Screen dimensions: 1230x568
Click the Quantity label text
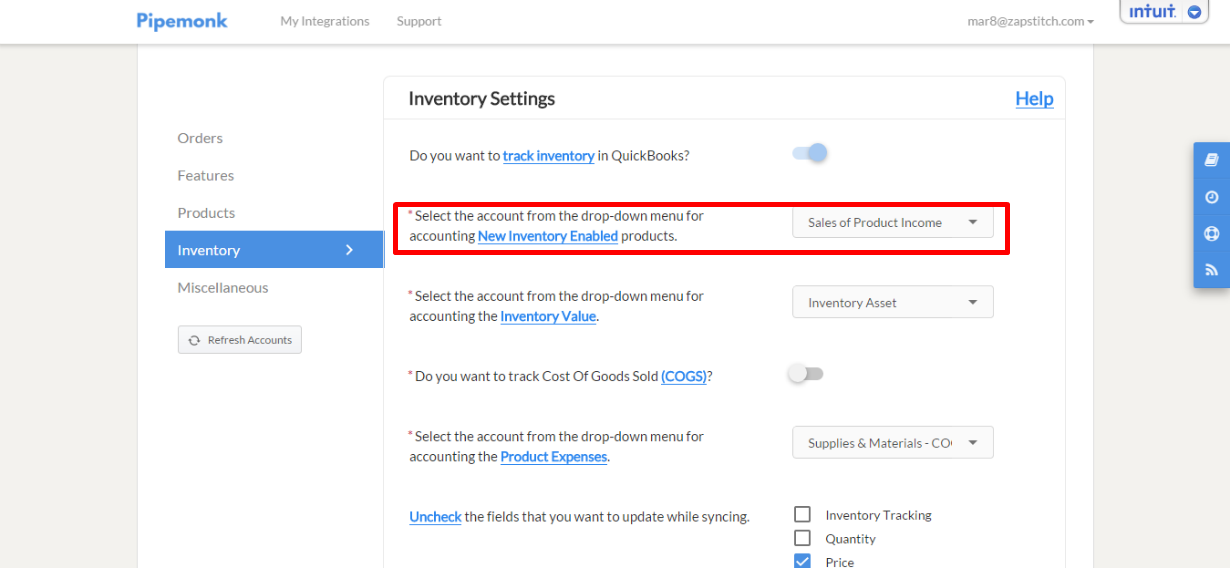[850, 539]
